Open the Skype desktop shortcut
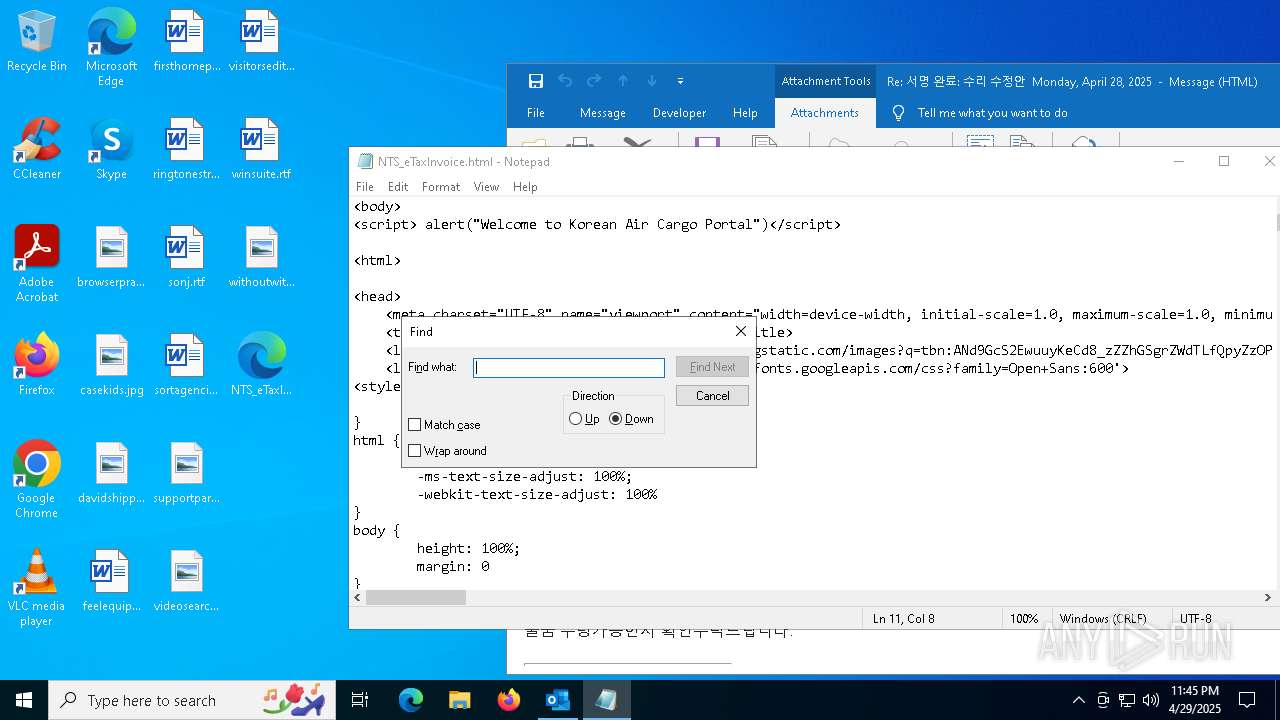1280x720 pixels. coord(111,149)
